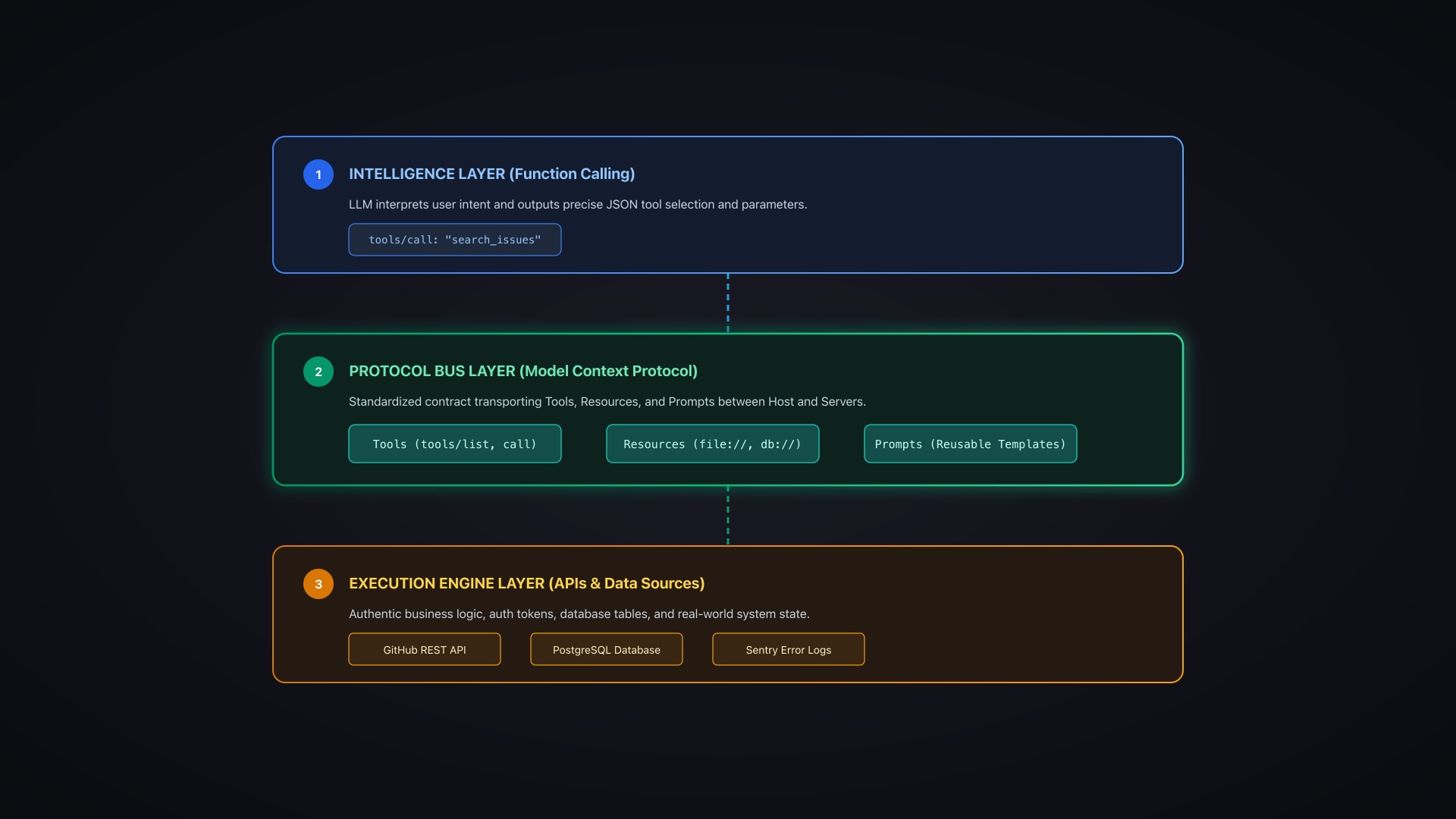Click the EXECUTION ENGINE LAYER heading

point(526,583)
